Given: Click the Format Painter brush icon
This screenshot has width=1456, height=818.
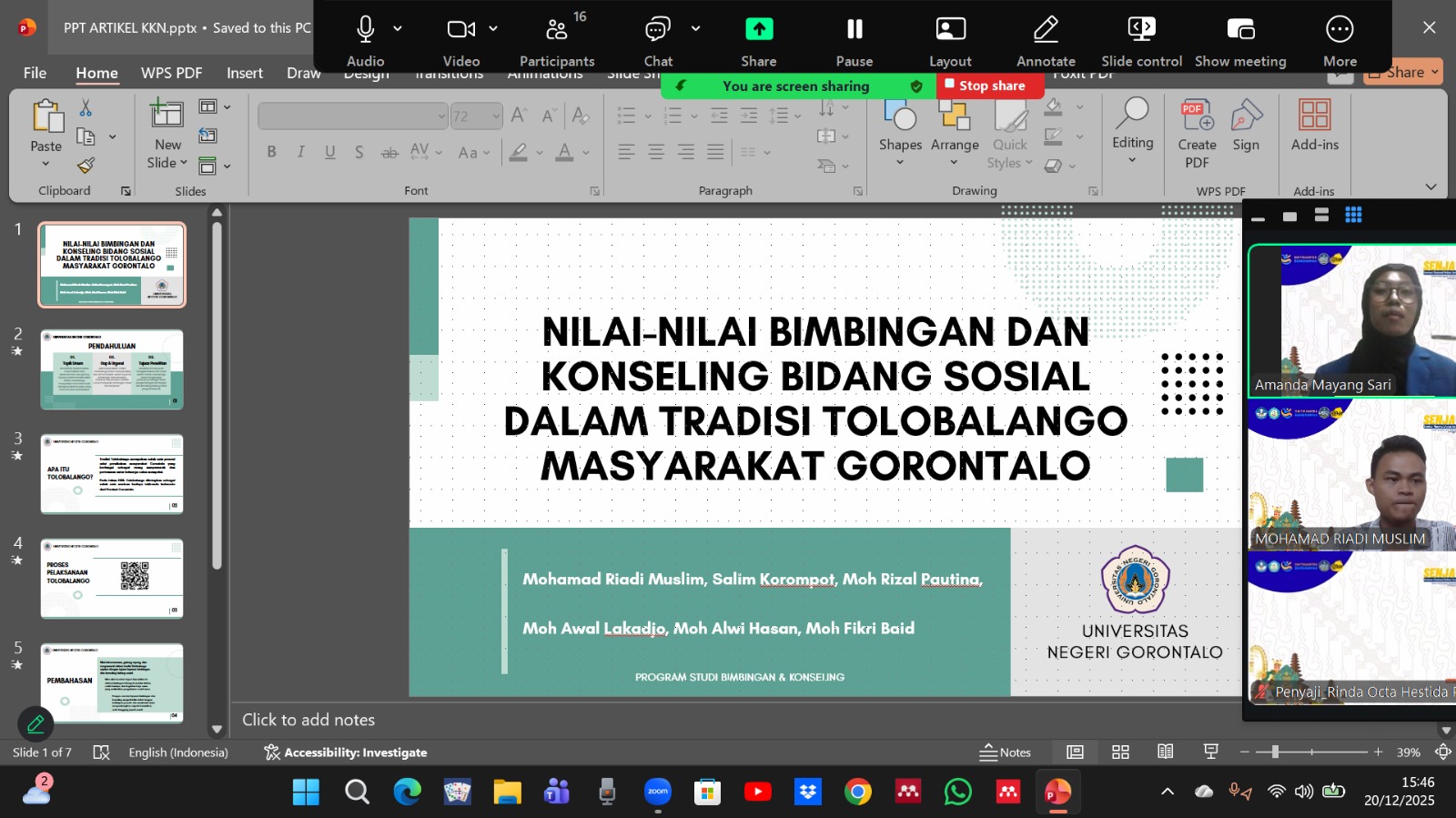Looking at the screenshot, I should (x=86, y=165).
